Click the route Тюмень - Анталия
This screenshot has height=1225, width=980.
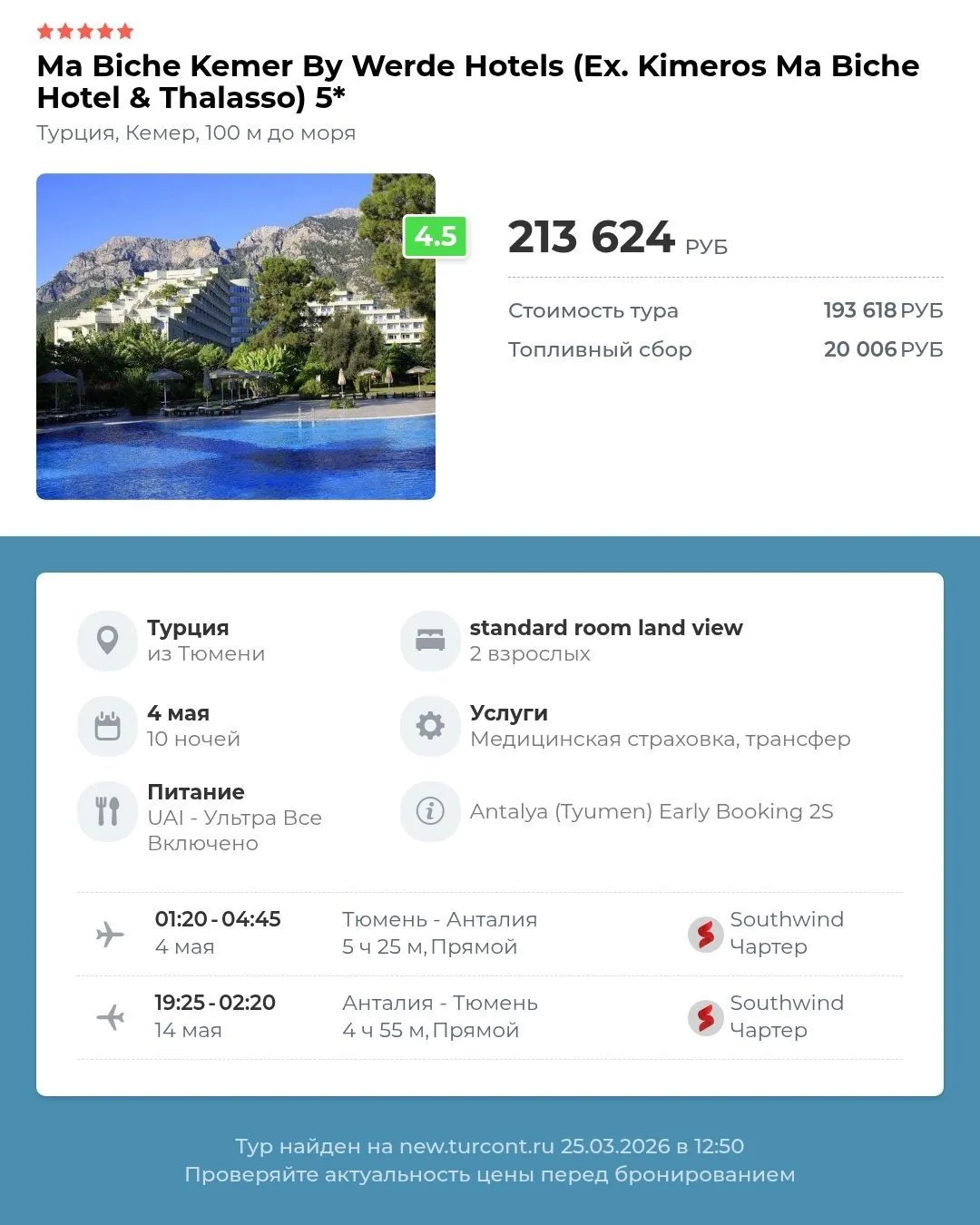(440, 919)
